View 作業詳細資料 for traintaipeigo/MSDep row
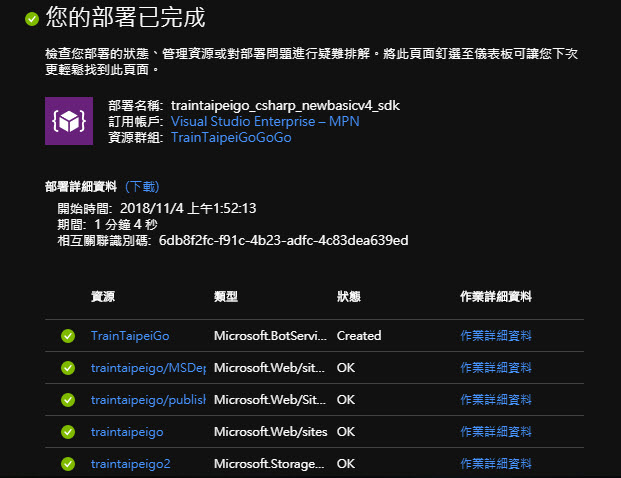The width and height of the screenshot is (621, 478). point(496,368)
